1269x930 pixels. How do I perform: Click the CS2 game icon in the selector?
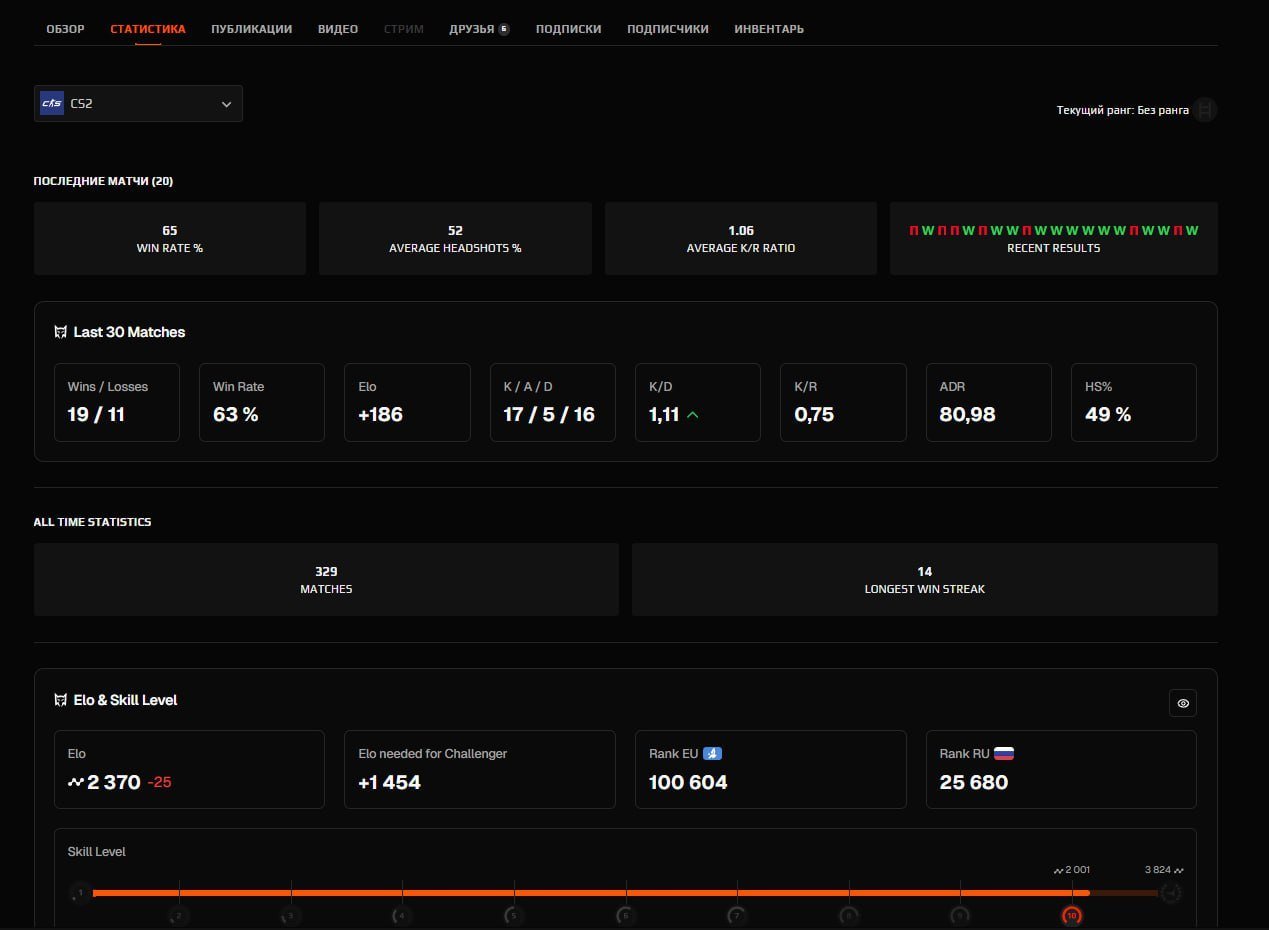tap(51, 103)
